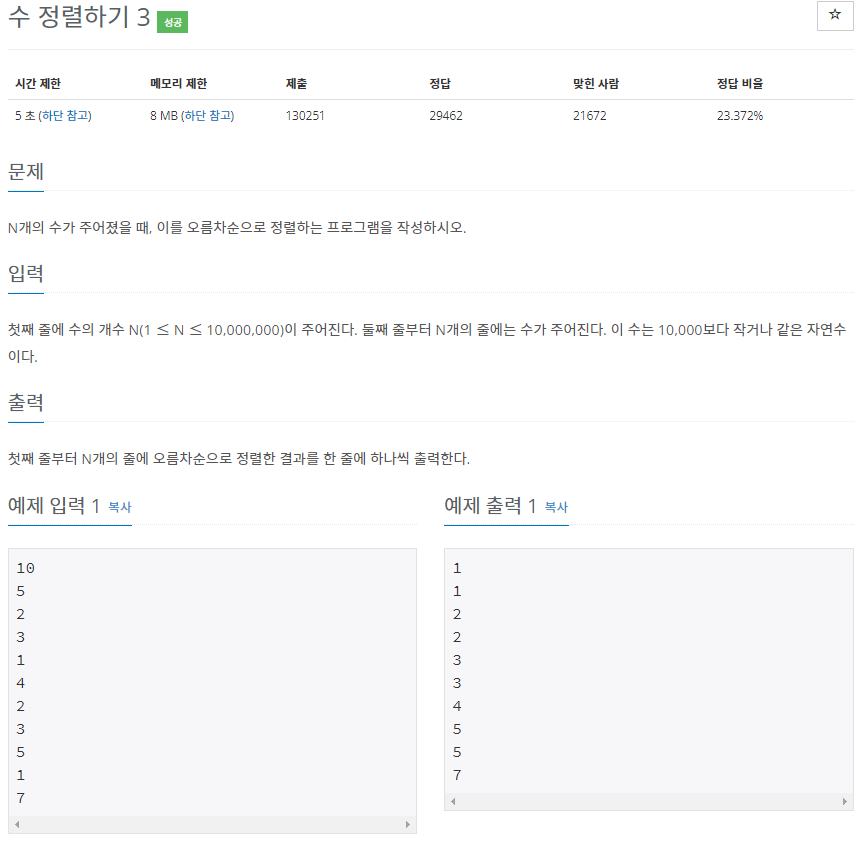
Task: Click the star favorite button
Action: pyautogui.click(x=835, y=15)
